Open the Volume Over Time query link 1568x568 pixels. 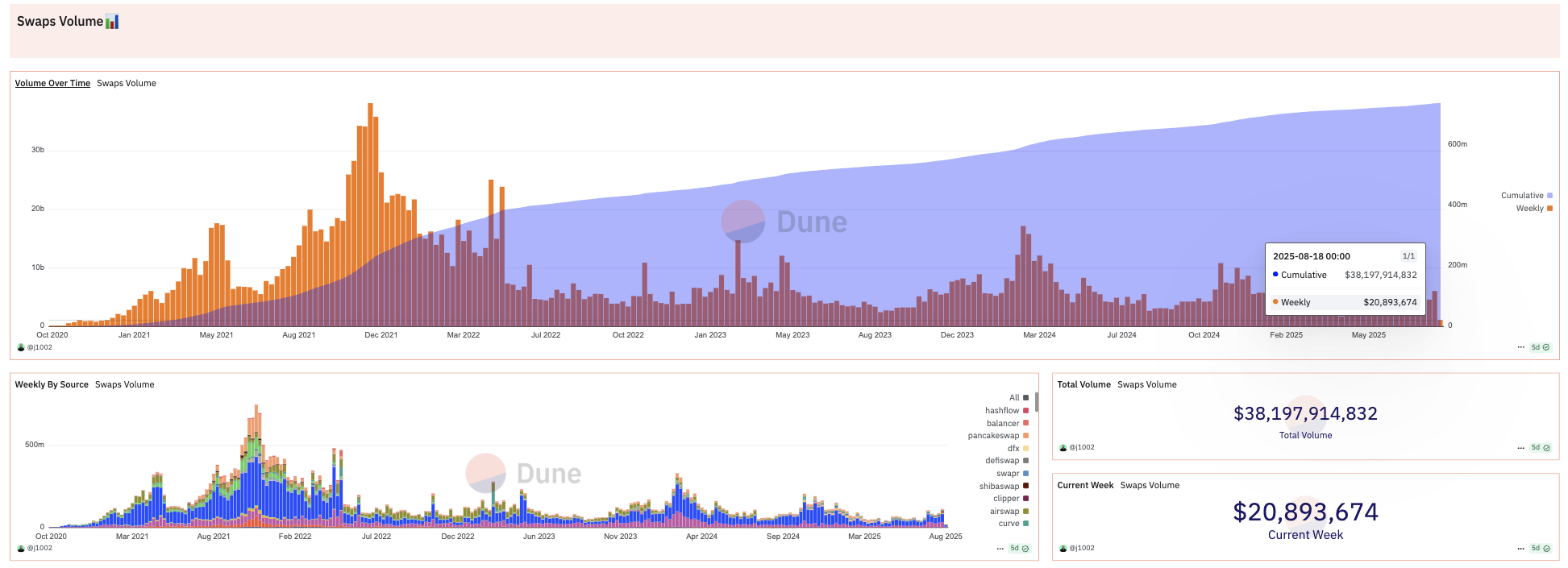click(52, 83)
